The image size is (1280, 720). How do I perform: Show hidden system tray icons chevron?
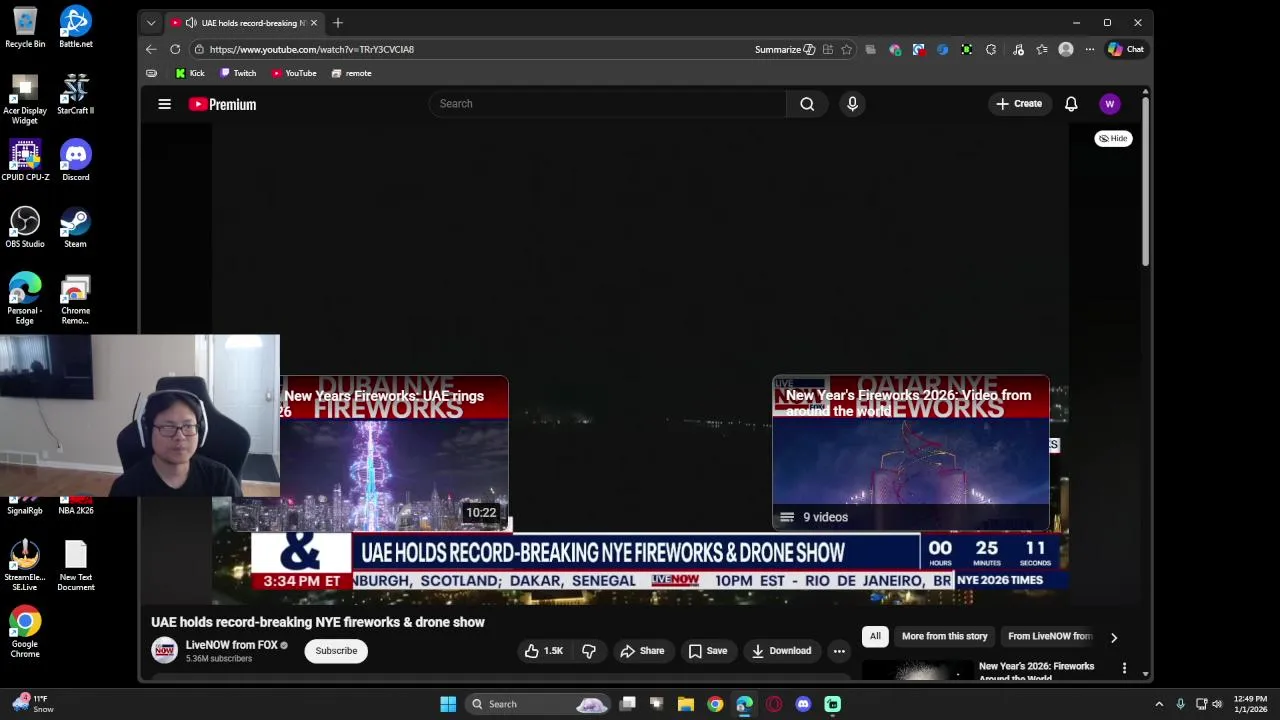pos(1159,704)
